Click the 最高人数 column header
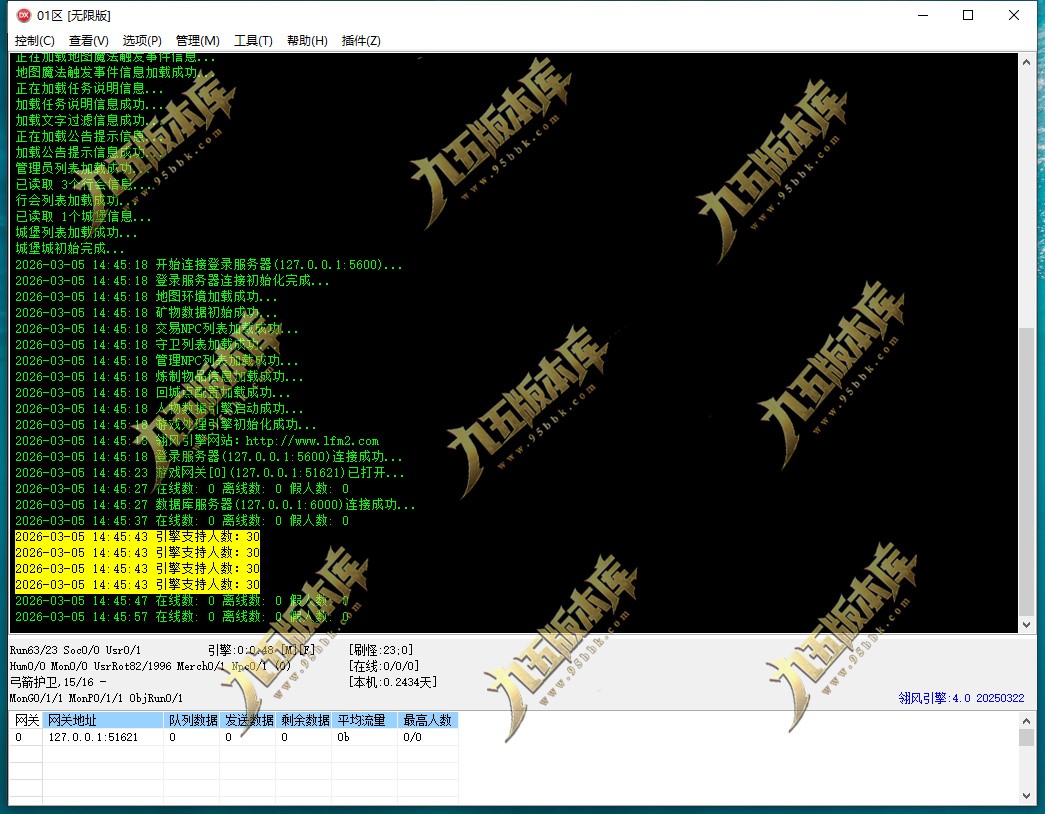The height and width of the screenshot is (814, 1045). [428, 720]
